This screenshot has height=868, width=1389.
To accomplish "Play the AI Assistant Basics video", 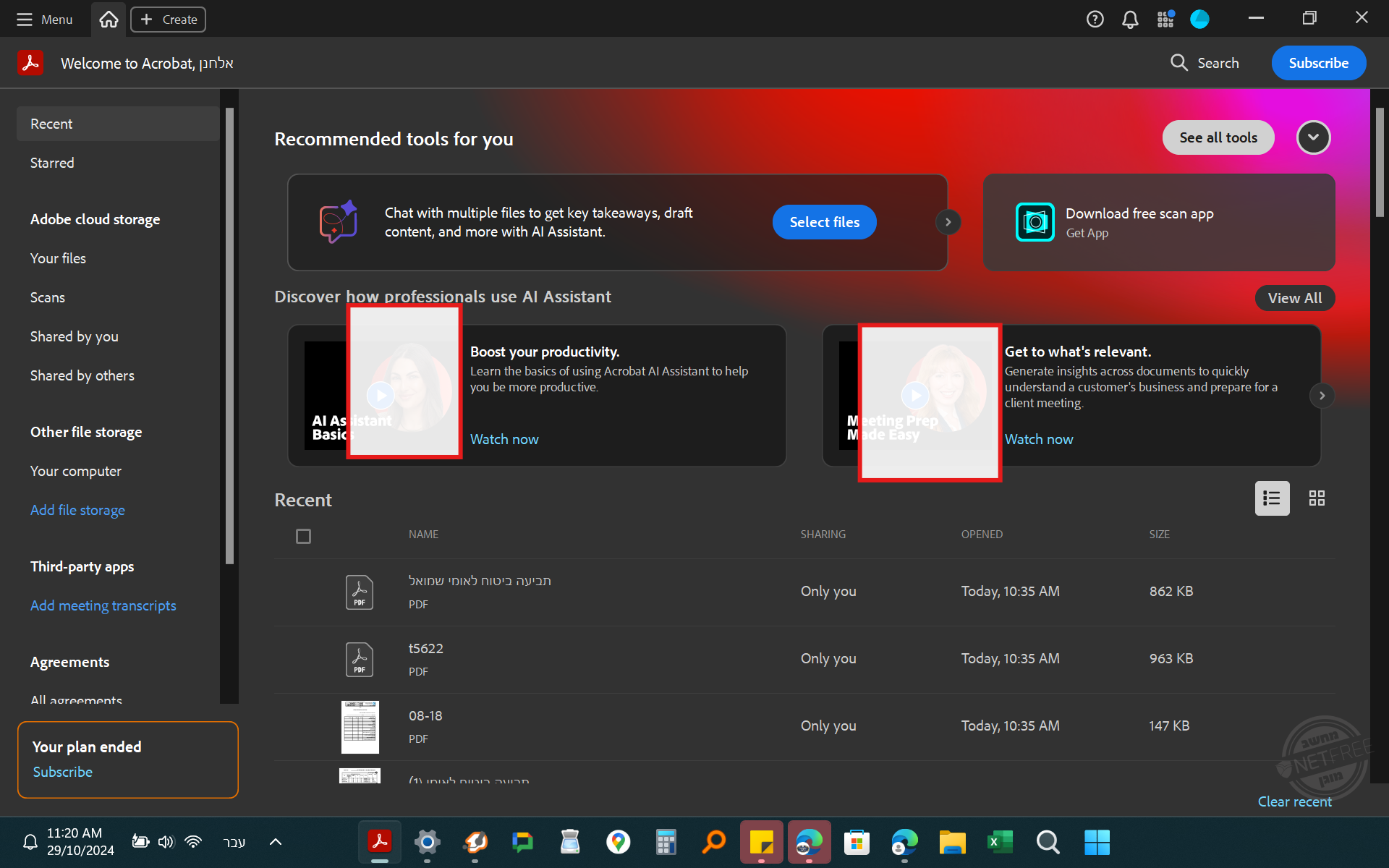I will 381,395.
